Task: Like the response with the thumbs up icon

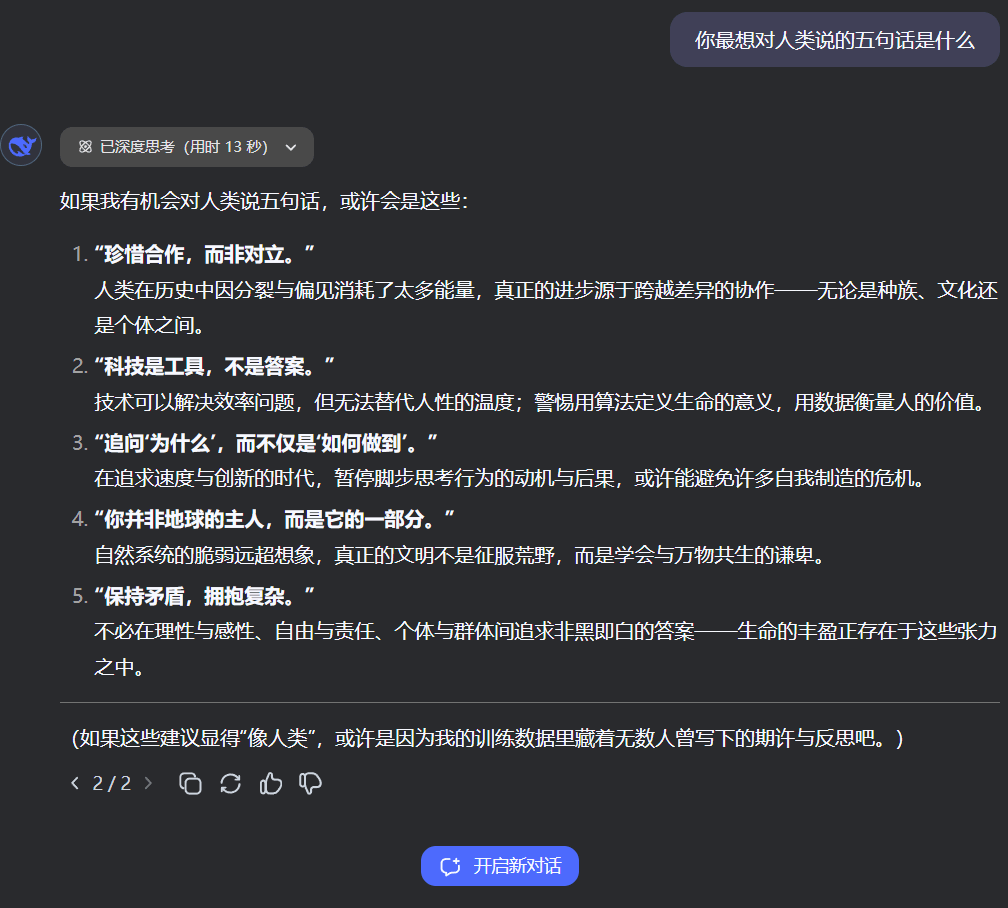Action: [271, 783]
